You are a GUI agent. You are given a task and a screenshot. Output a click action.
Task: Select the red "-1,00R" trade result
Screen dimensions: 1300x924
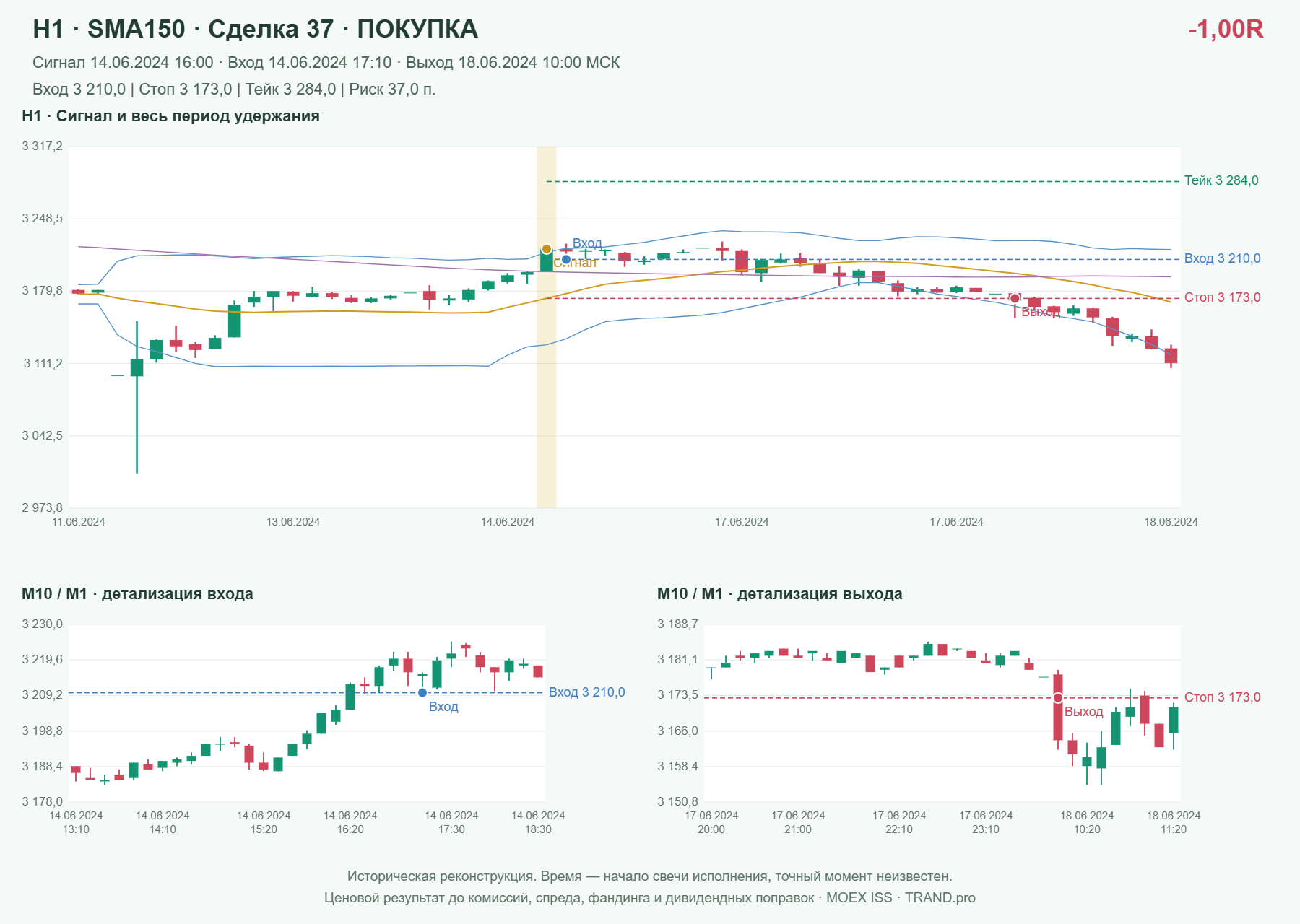(1226, 29)
